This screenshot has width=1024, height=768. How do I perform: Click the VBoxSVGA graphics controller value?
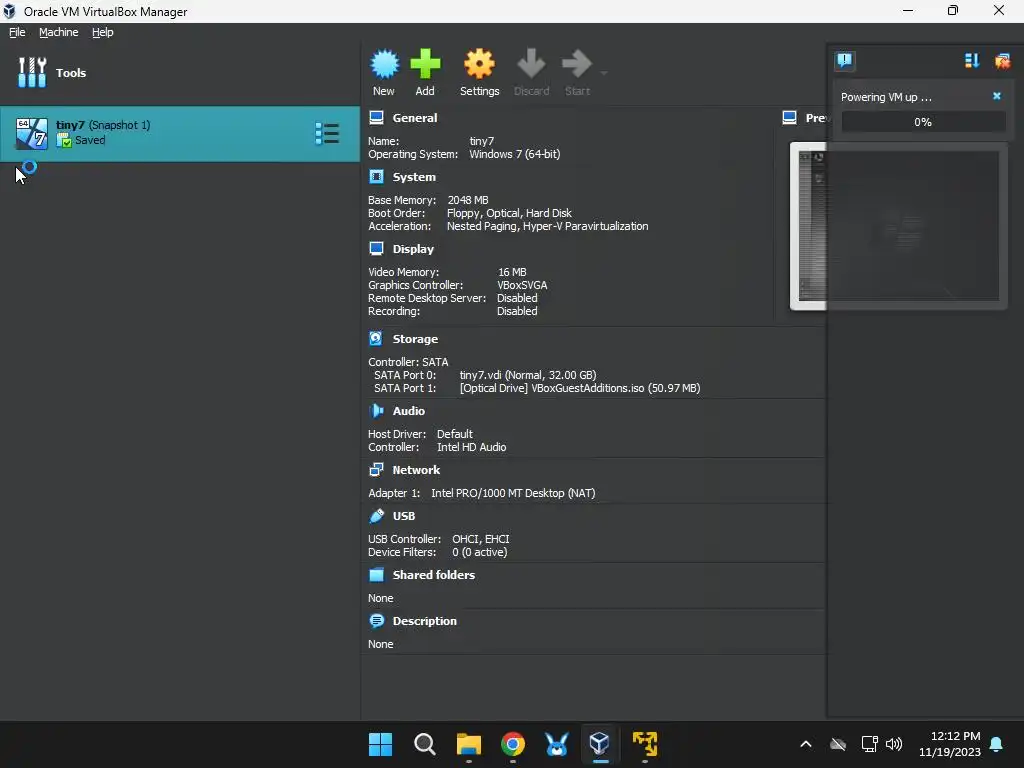coord(522,285)
